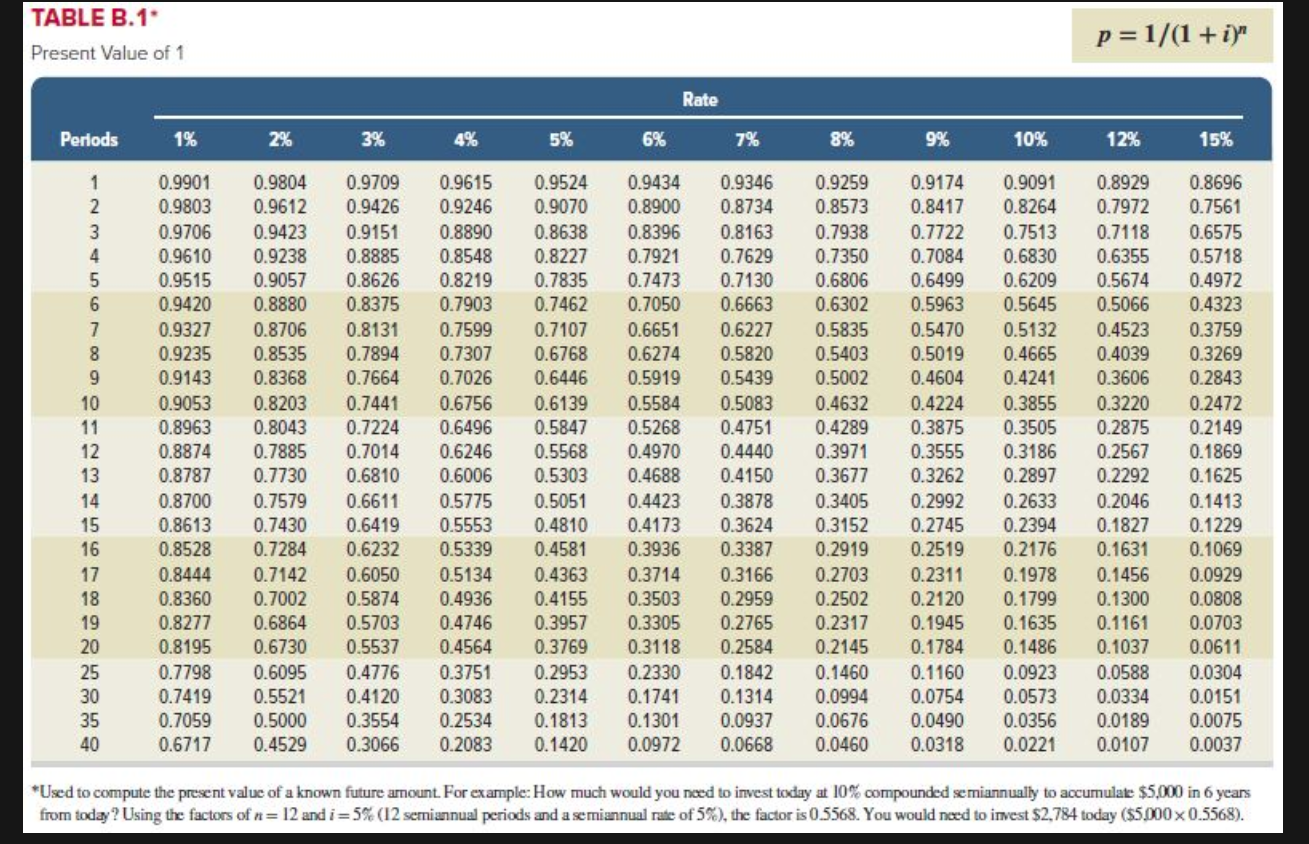
Task: Click value 0.2745 for 15 periods at 9%
Action: tap(937, 525)
